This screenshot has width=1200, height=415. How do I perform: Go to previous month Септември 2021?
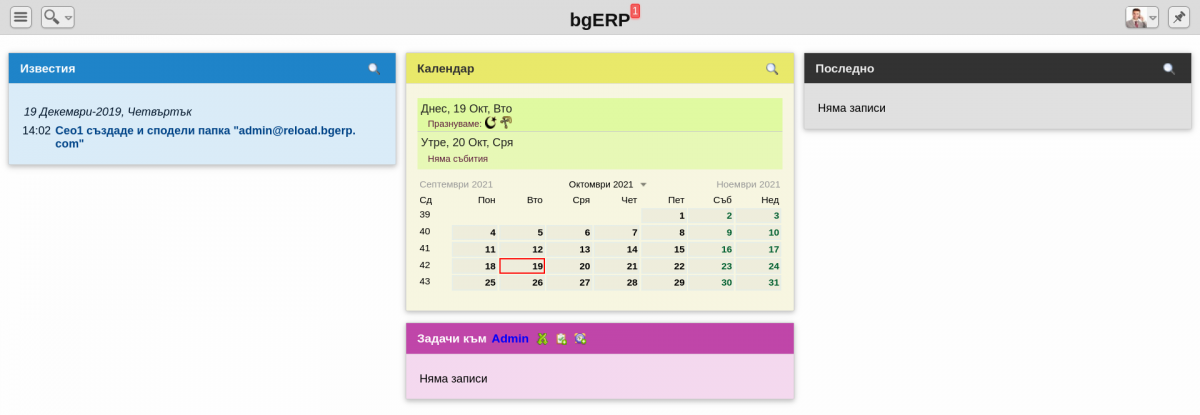456,185
